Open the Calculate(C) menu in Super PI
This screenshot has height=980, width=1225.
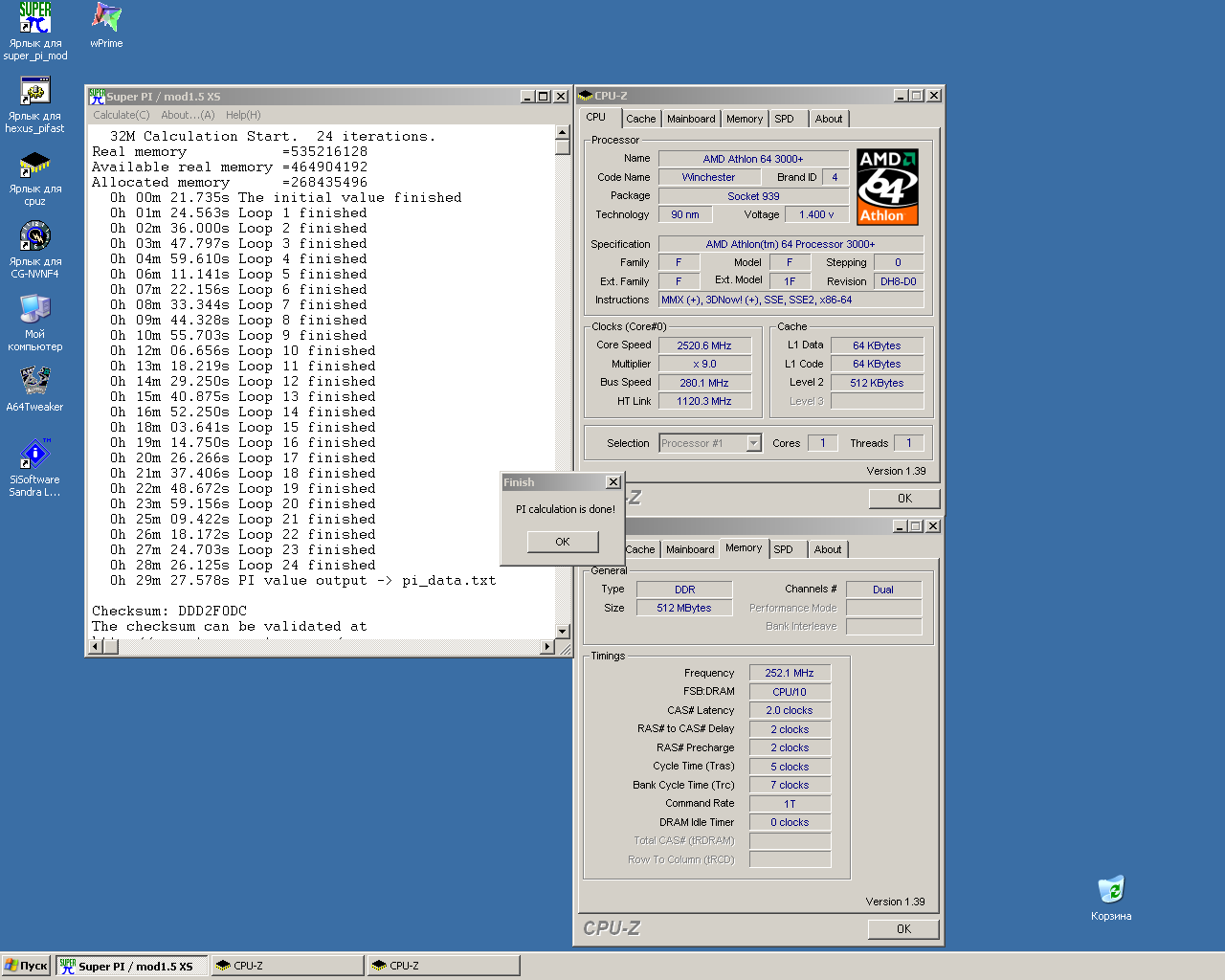[122, 115]
